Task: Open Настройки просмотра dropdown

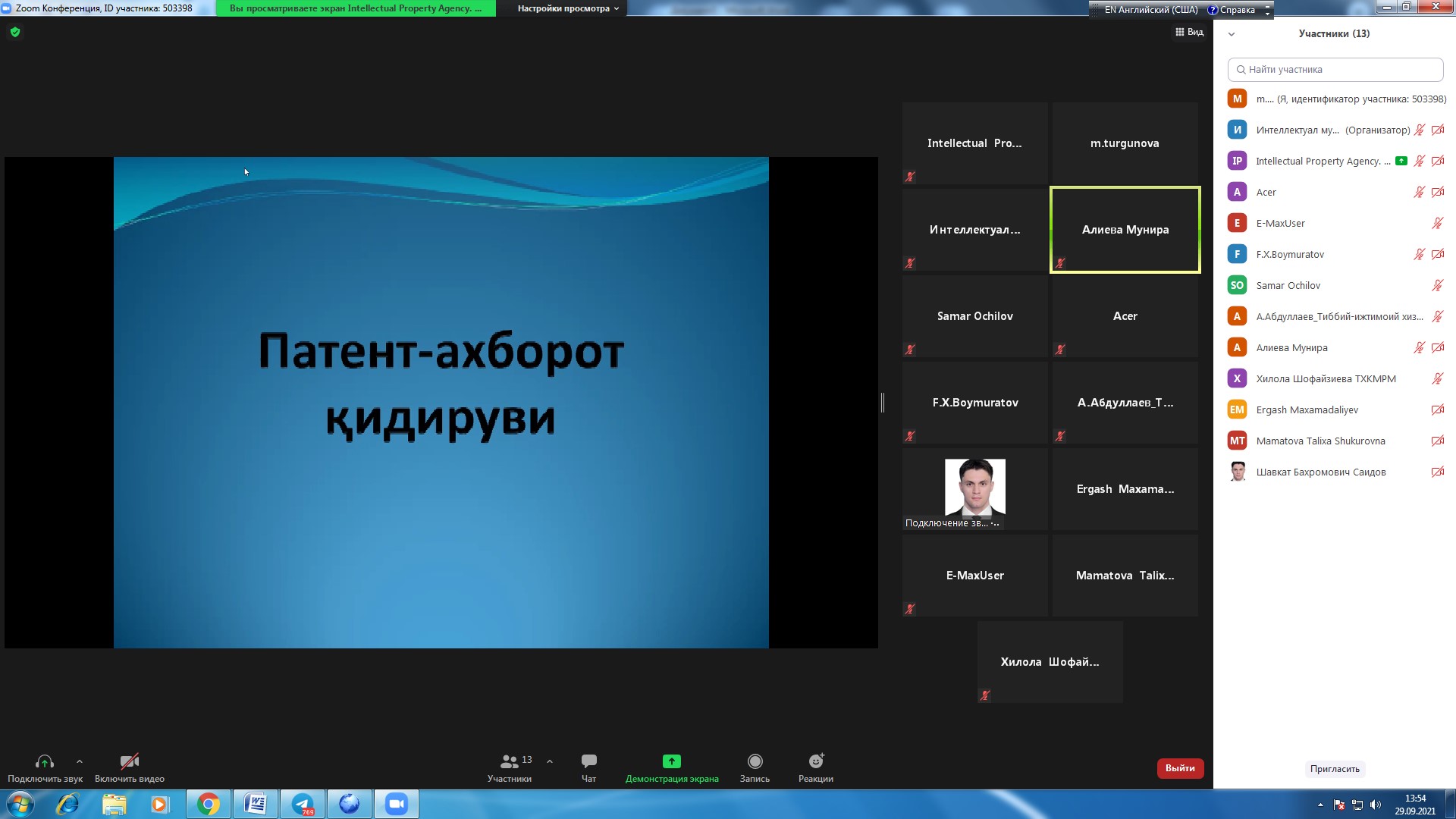Action: click(568, 8)
